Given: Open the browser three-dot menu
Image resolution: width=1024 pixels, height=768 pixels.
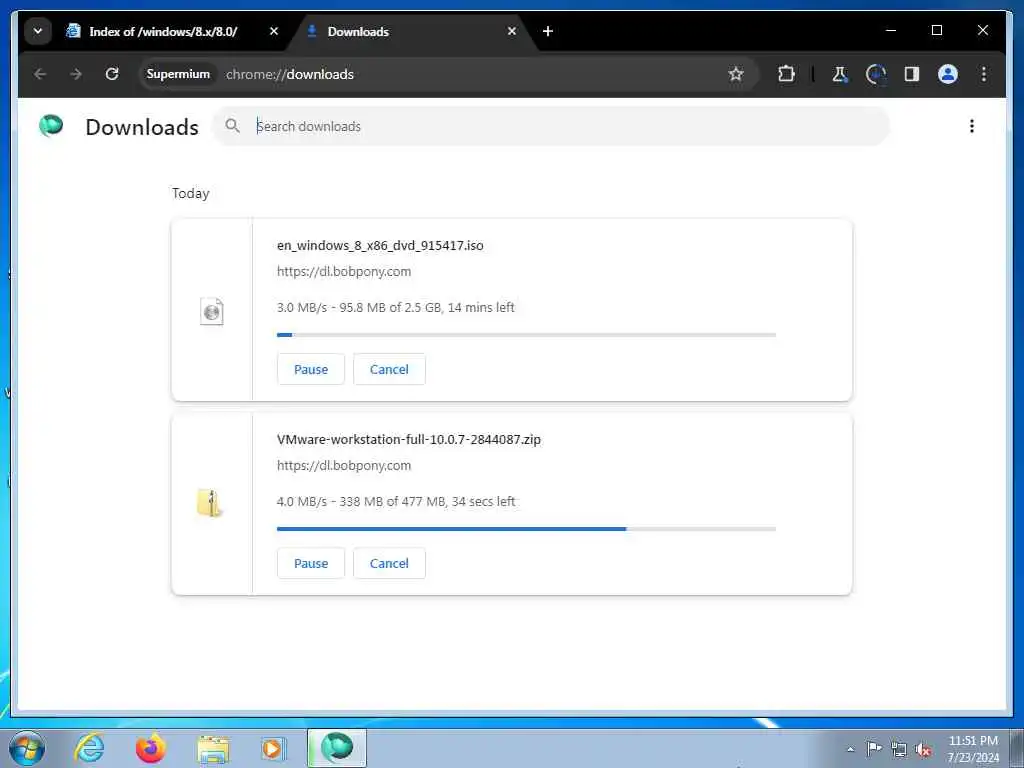Looking at the screenshot, I should pos(984,74).
